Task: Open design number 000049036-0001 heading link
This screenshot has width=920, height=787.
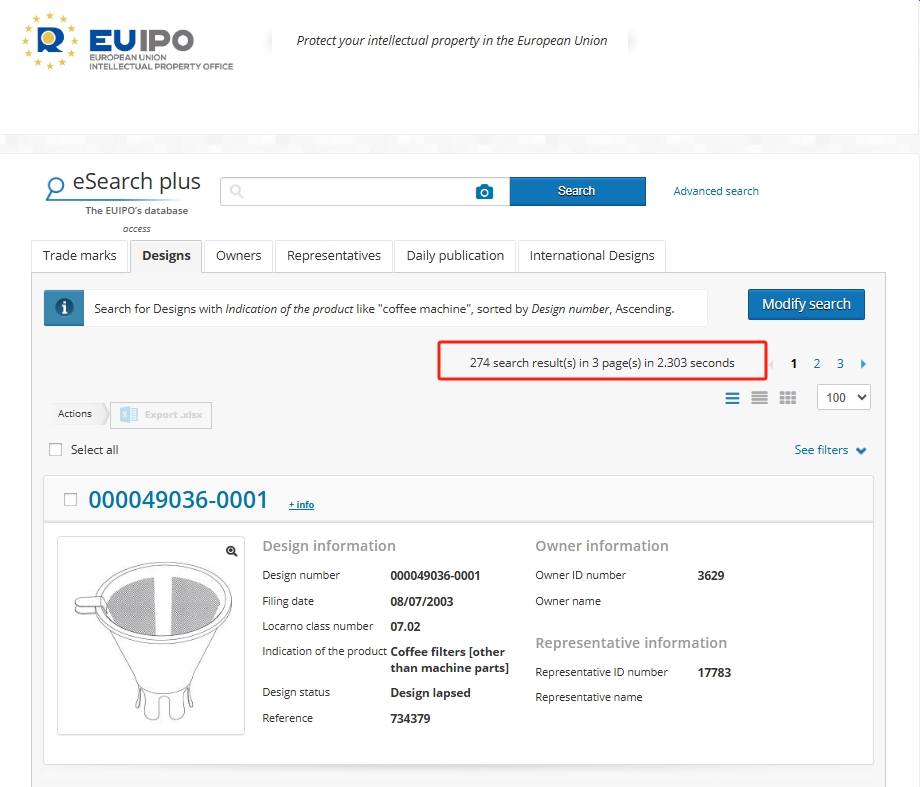Action: click(x=178, y=500)
